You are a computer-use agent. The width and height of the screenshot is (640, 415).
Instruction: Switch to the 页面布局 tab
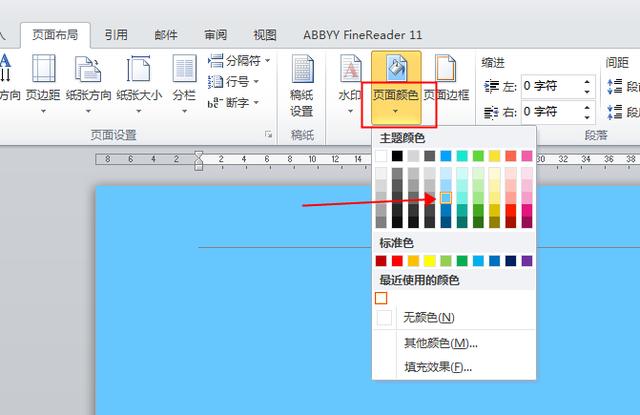point(55,35)
